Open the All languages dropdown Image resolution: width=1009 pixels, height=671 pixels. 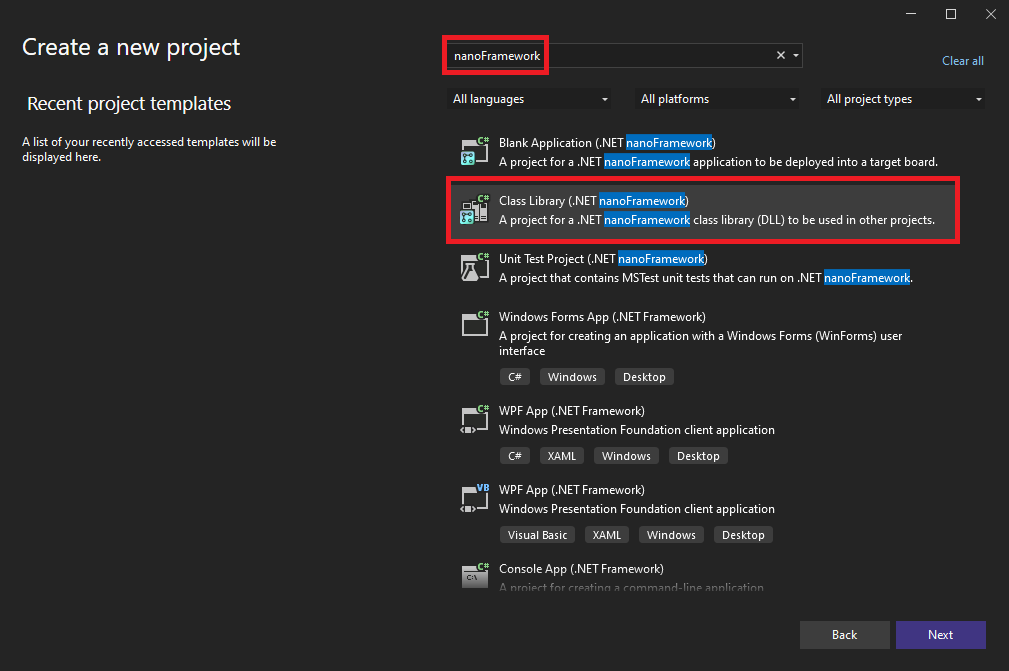pyautogui.click(x=530, y=99)
